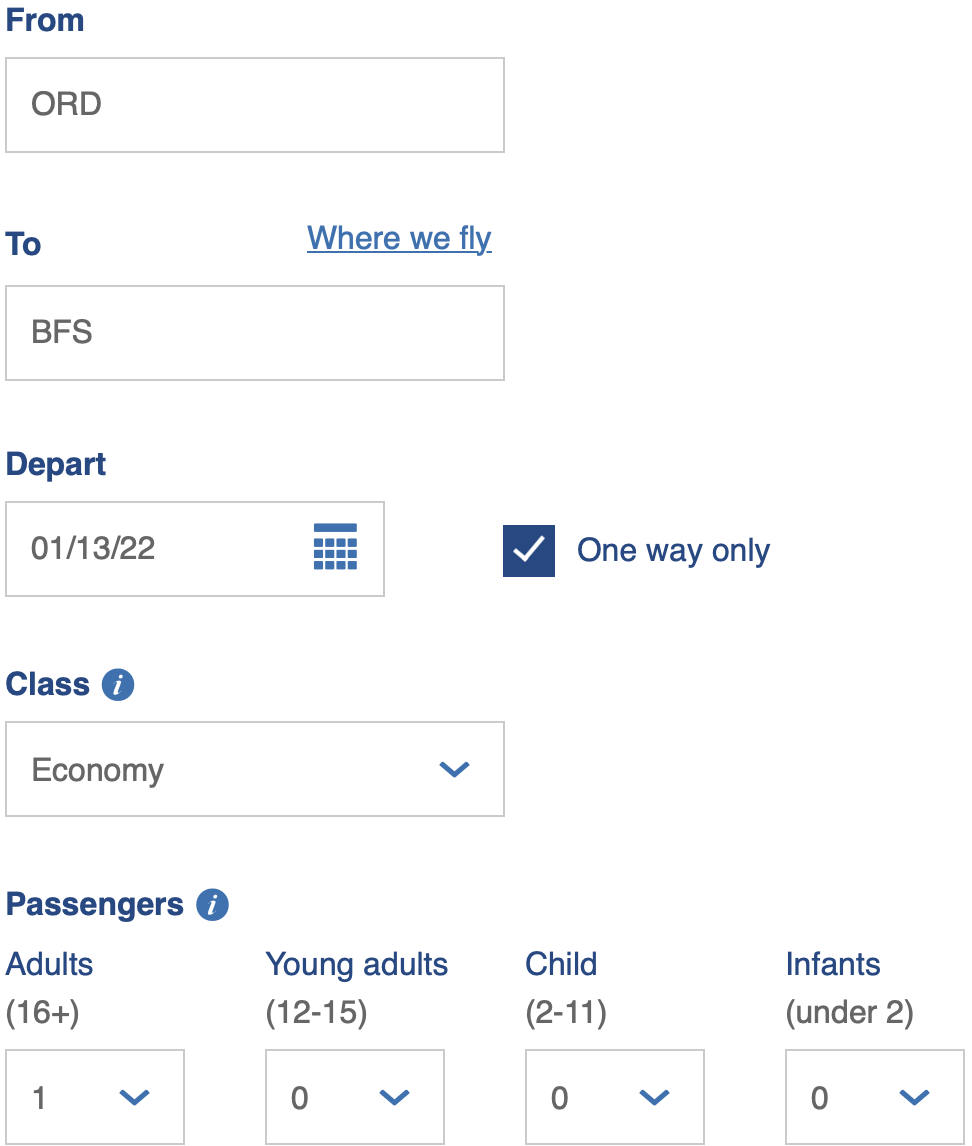
Task: Open the Adults (16+) passenger dropdown
Action: [x=95, y=1097]
